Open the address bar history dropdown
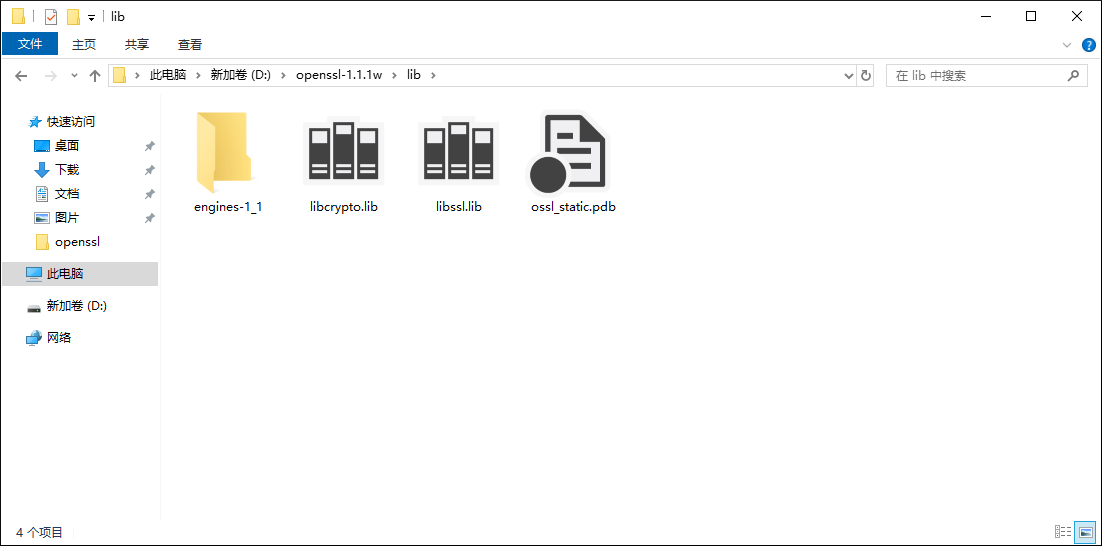This screenshot has height=546, width=1102. pos(848,76)
